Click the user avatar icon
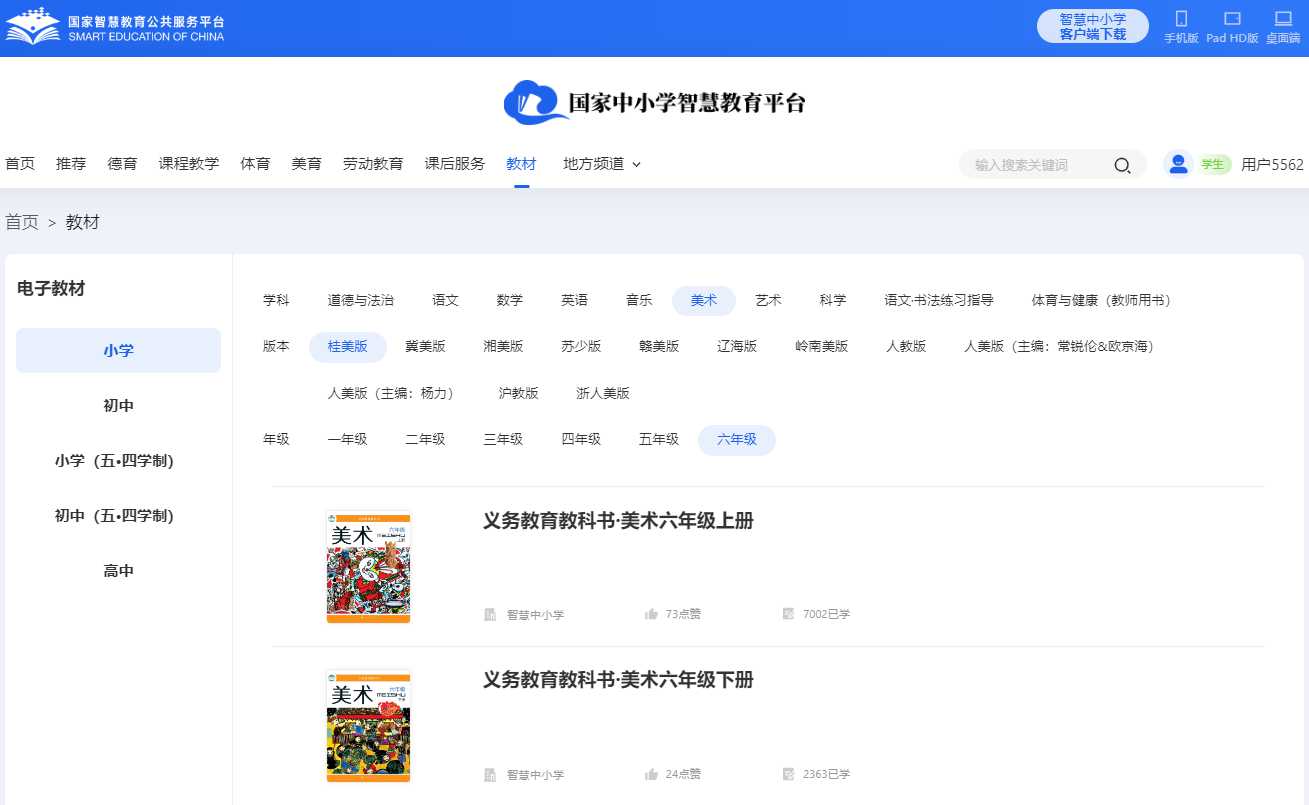Screen dimensions: 1309x805 point(1179,164)
